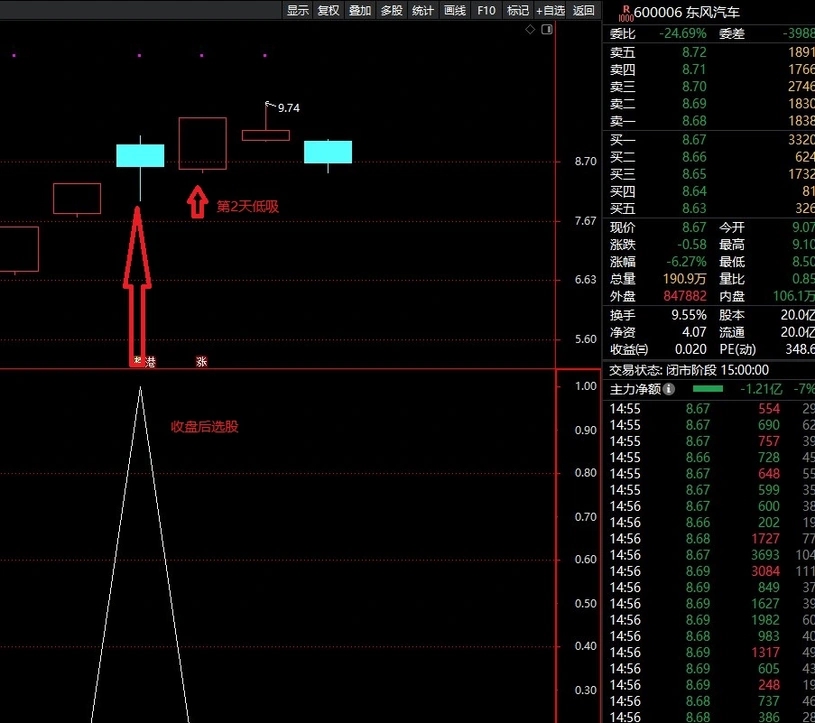The width and height of the screenshot is (815, 723).
Task: Click the 返回 back button
Action: (584, 11)
